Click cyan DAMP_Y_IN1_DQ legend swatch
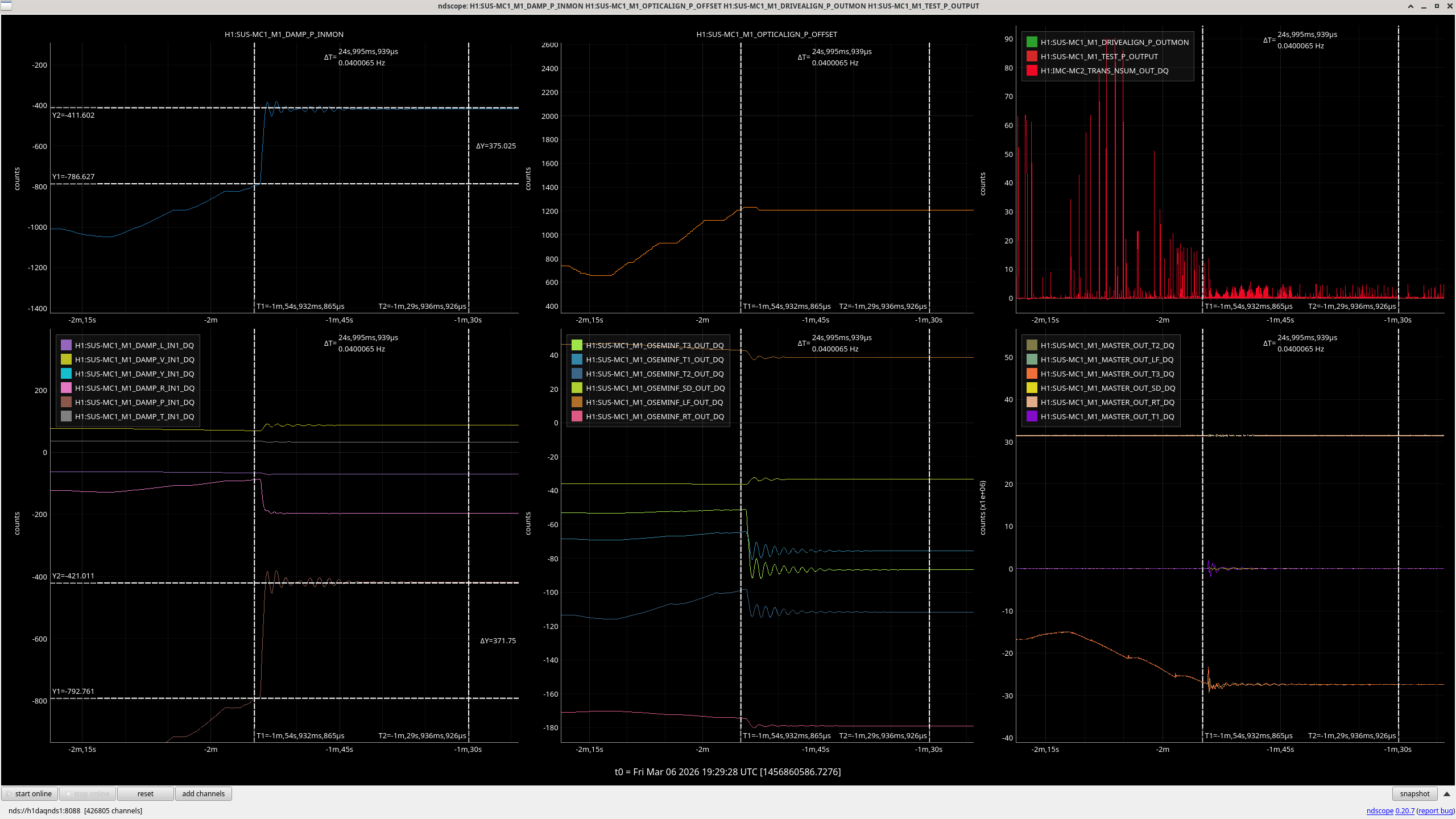The height and width of the screenshot is (819, 1456). 66,374
